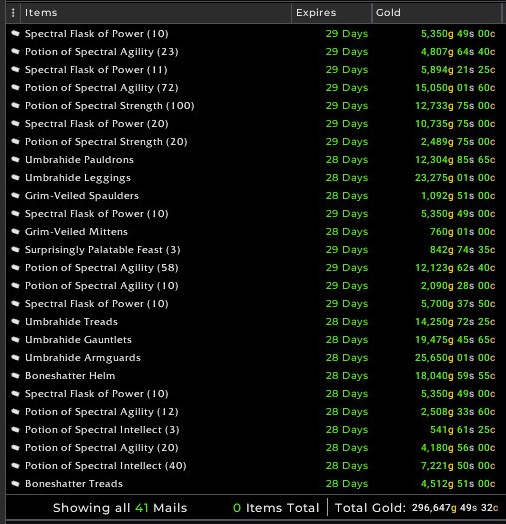Click the Showing all 41 Mails status
The image size is (506, 524).
[x=120, y=508]
